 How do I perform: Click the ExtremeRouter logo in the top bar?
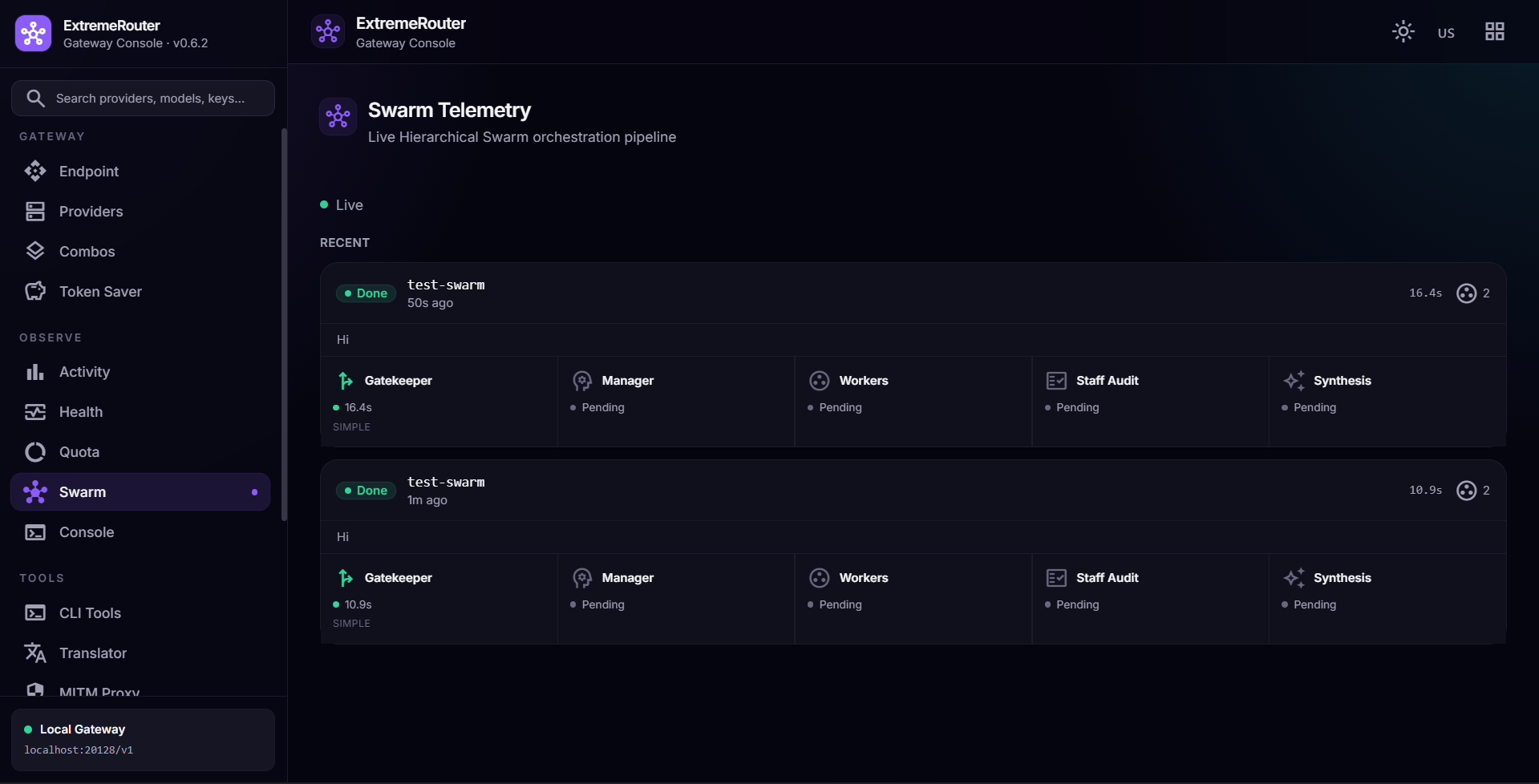328,32
